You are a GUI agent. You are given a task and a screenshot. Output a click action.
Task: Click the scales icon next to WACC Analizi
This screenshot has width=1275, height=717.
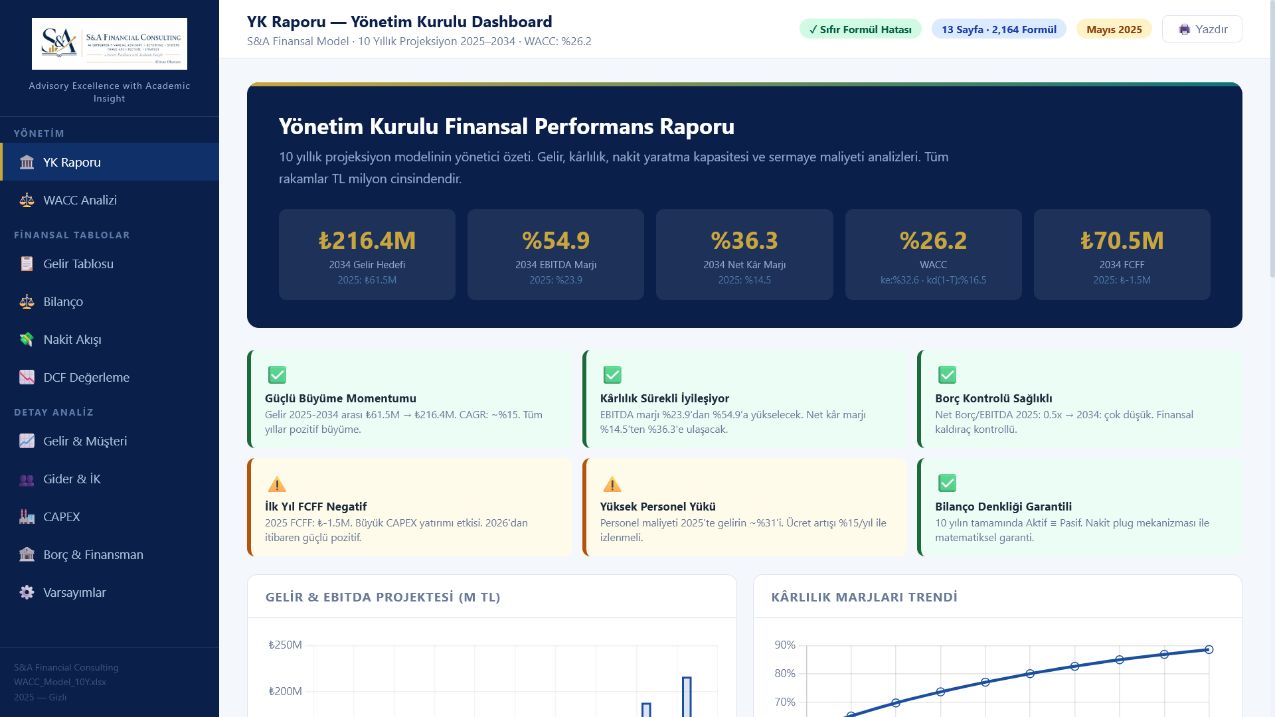[x=26, y=200]
